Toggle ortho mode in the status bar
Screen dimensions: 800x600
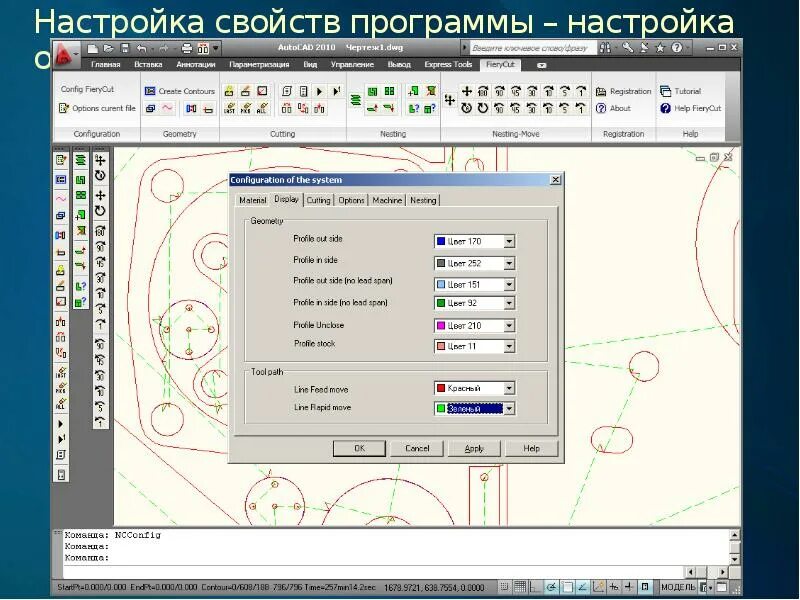(x=535, y=587)
